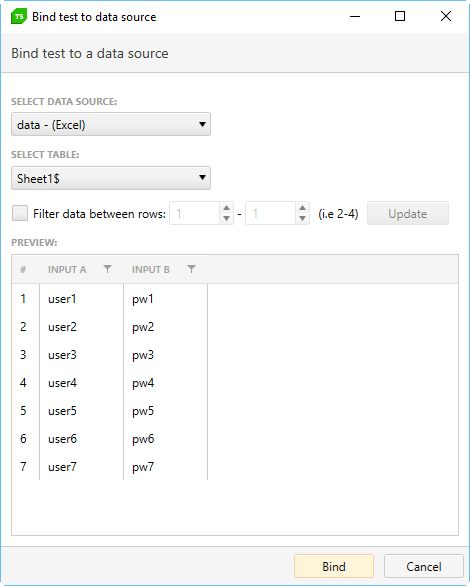
Task: Select the pw6 cell
Action: [166, 439]
